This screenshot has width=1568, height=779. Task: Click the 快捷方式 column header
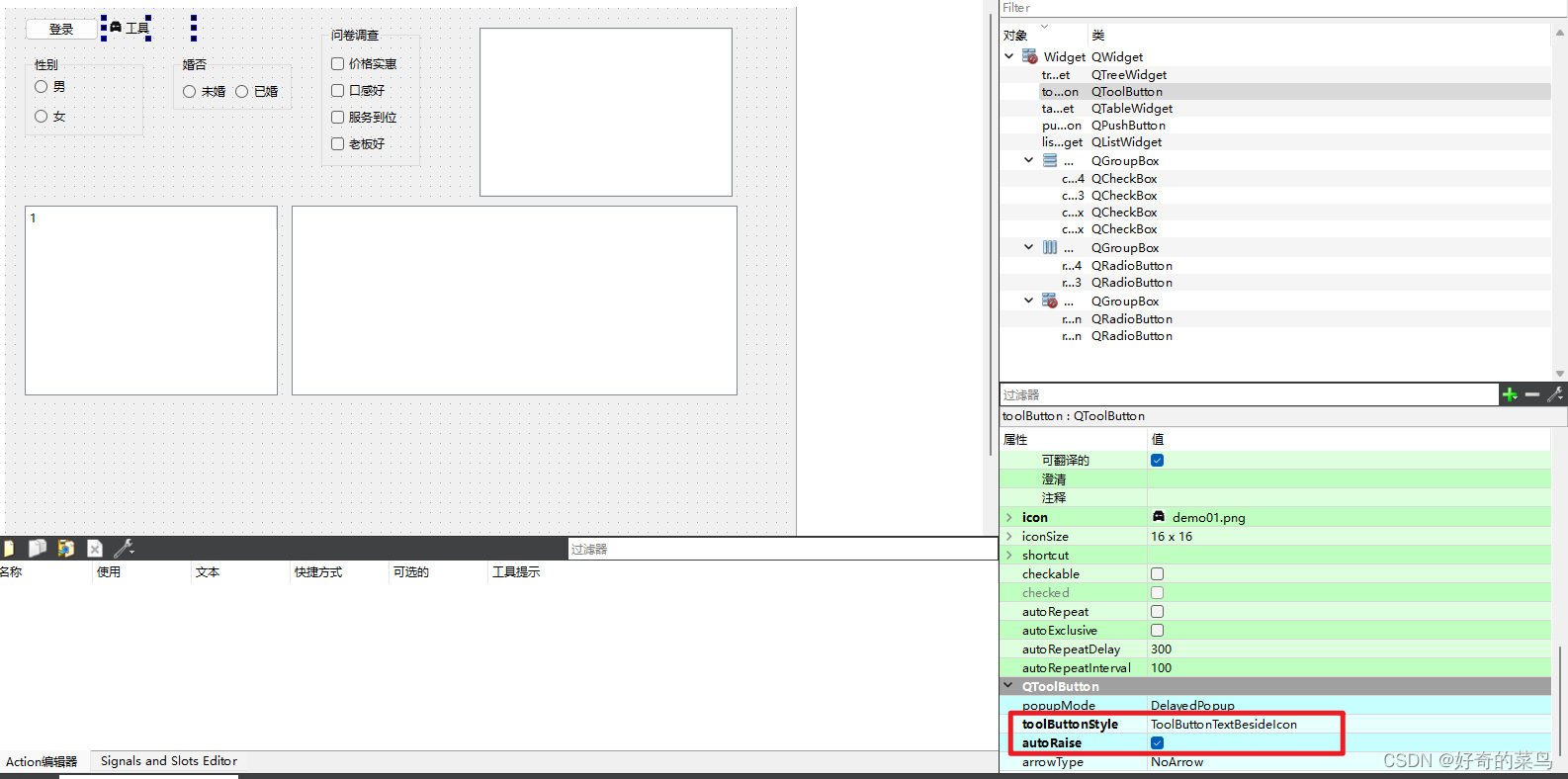[318, 571]
